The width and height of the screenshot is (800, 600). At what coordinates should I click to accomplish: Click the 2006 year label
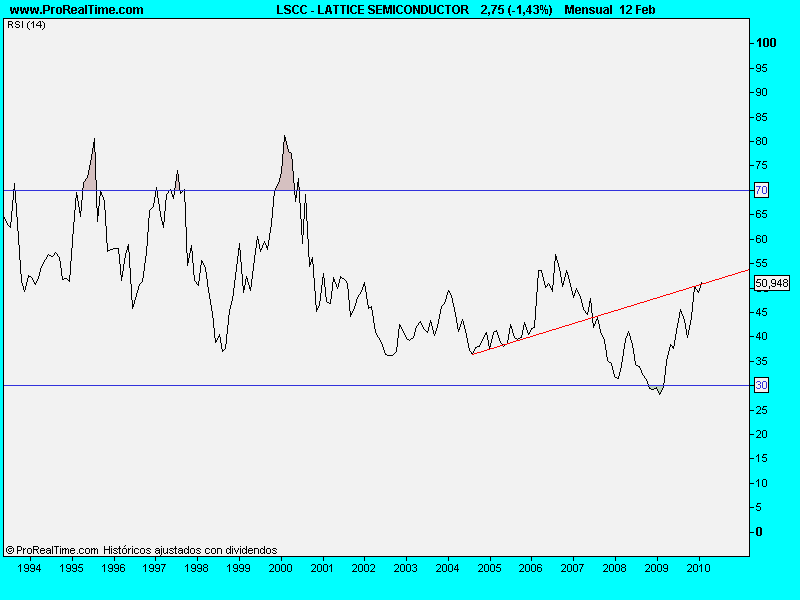coord(531,568)
